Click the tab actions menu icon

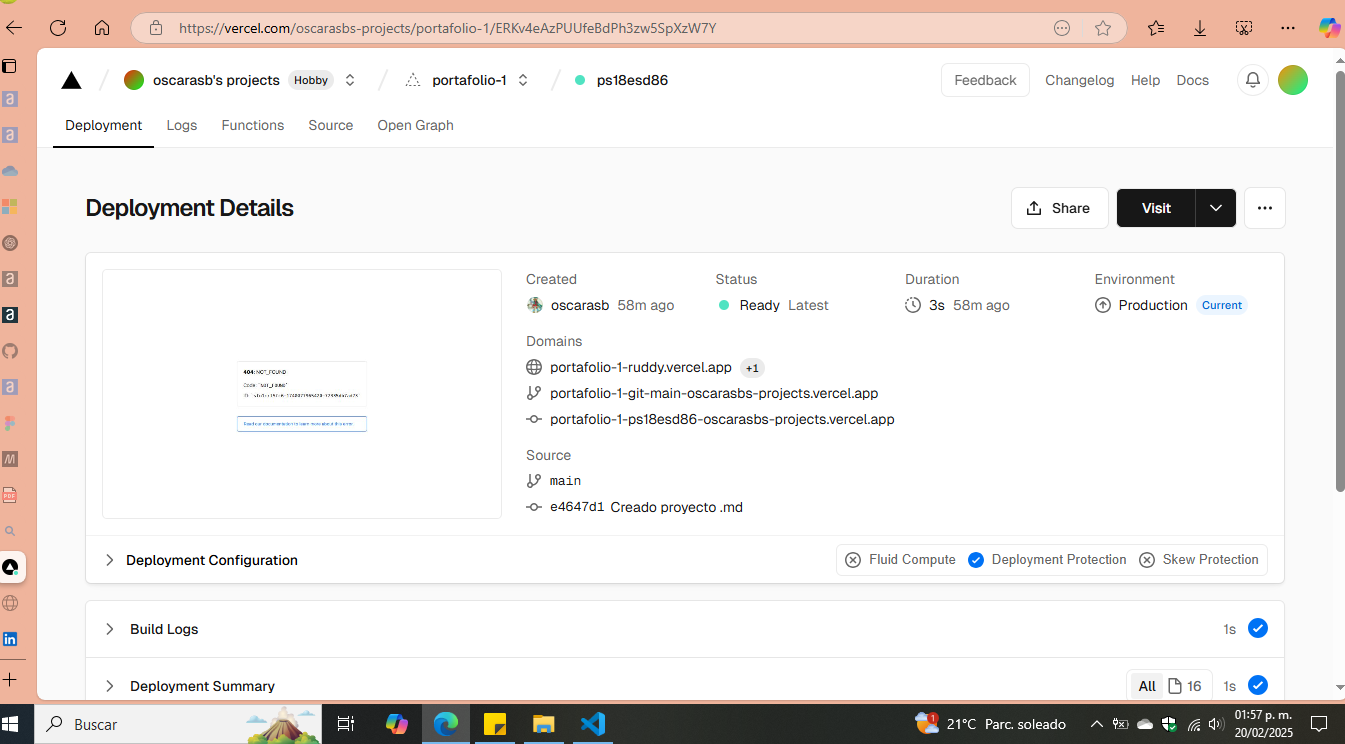pos(10,66)
